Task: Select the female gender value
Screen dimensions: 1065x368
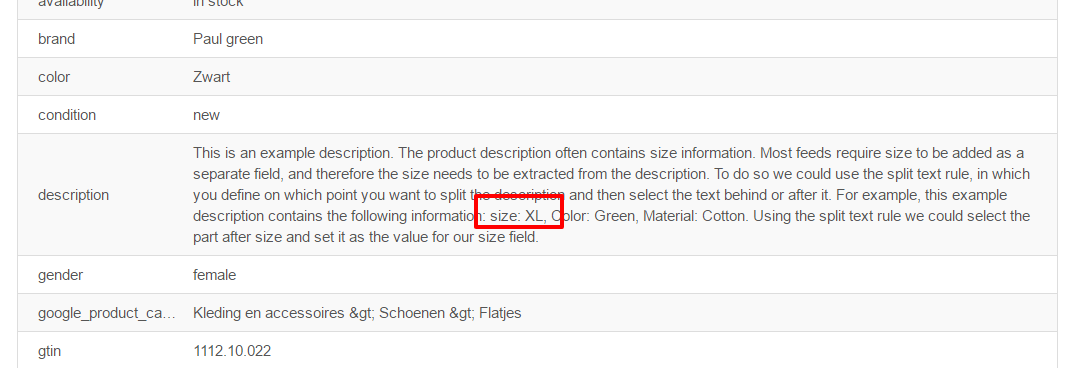Action: click(214, 276)
